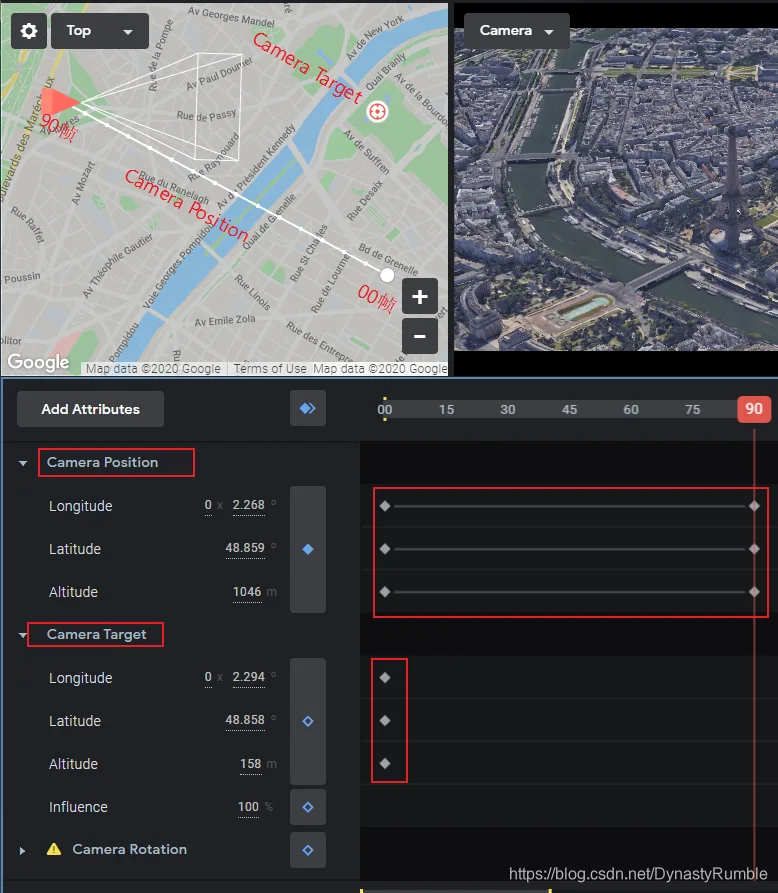
Task: Click the Camera Target crosshair on map
Action: click(x=377, y=112)
